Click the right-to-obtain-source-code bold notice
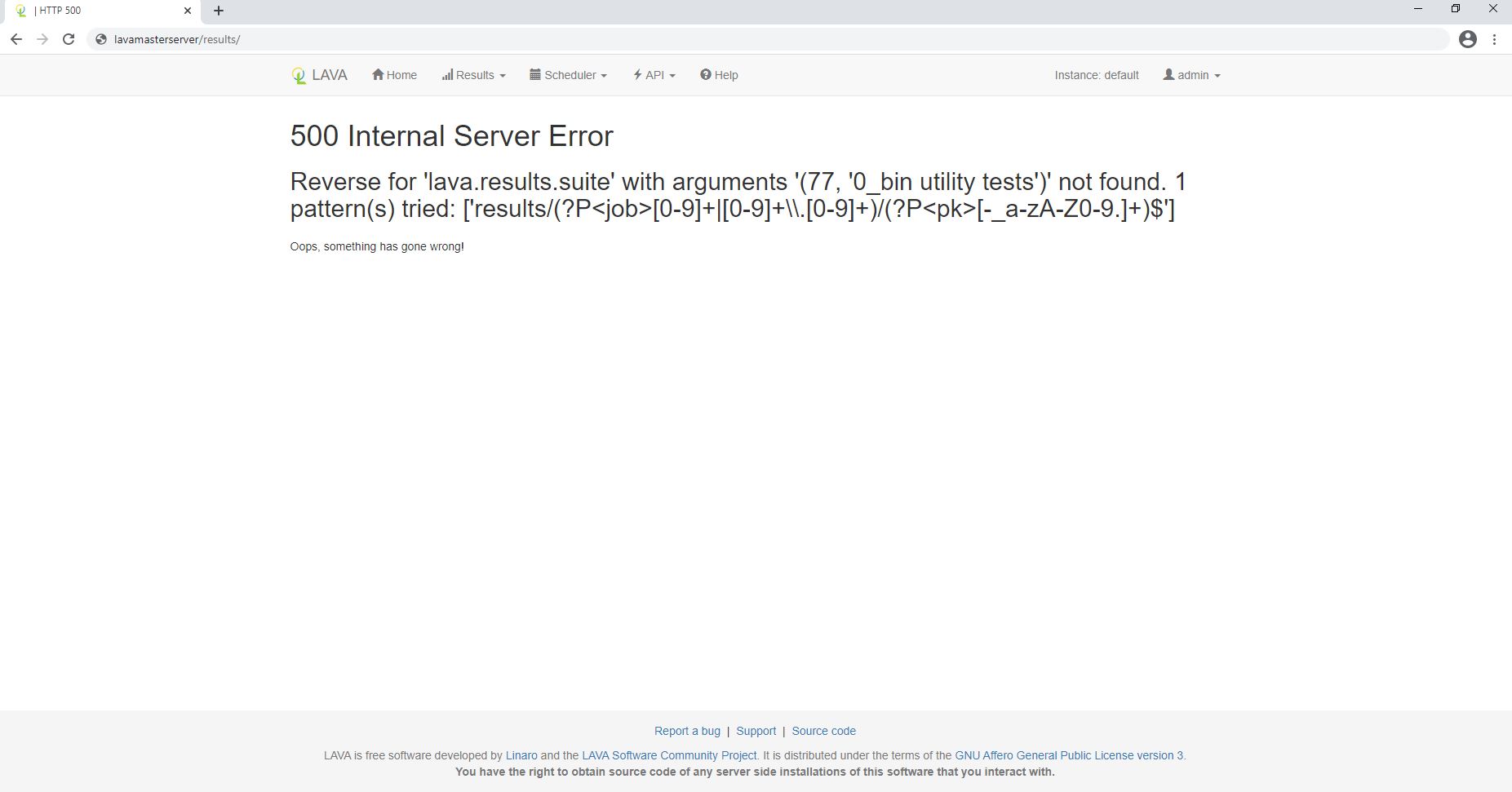 coord(755,772)
